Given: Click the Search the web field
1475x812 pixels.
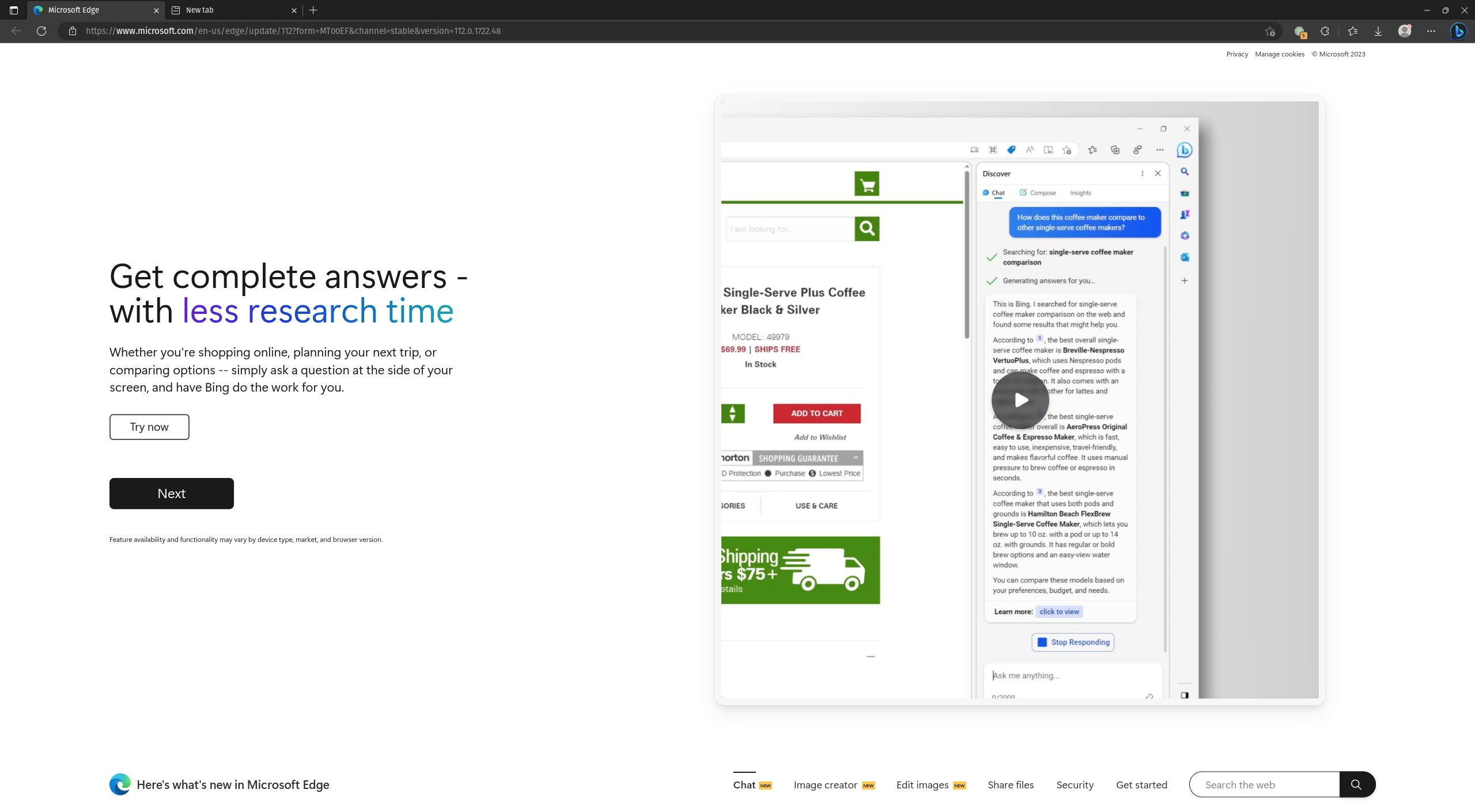Looking at the screenshot, I should [x=1264, y=784].
